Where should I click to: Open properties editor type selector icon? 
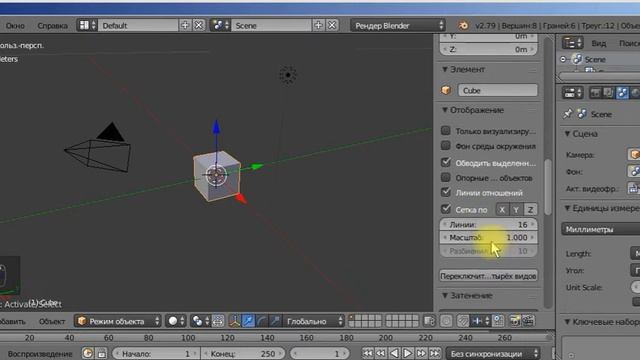[572, 93]
